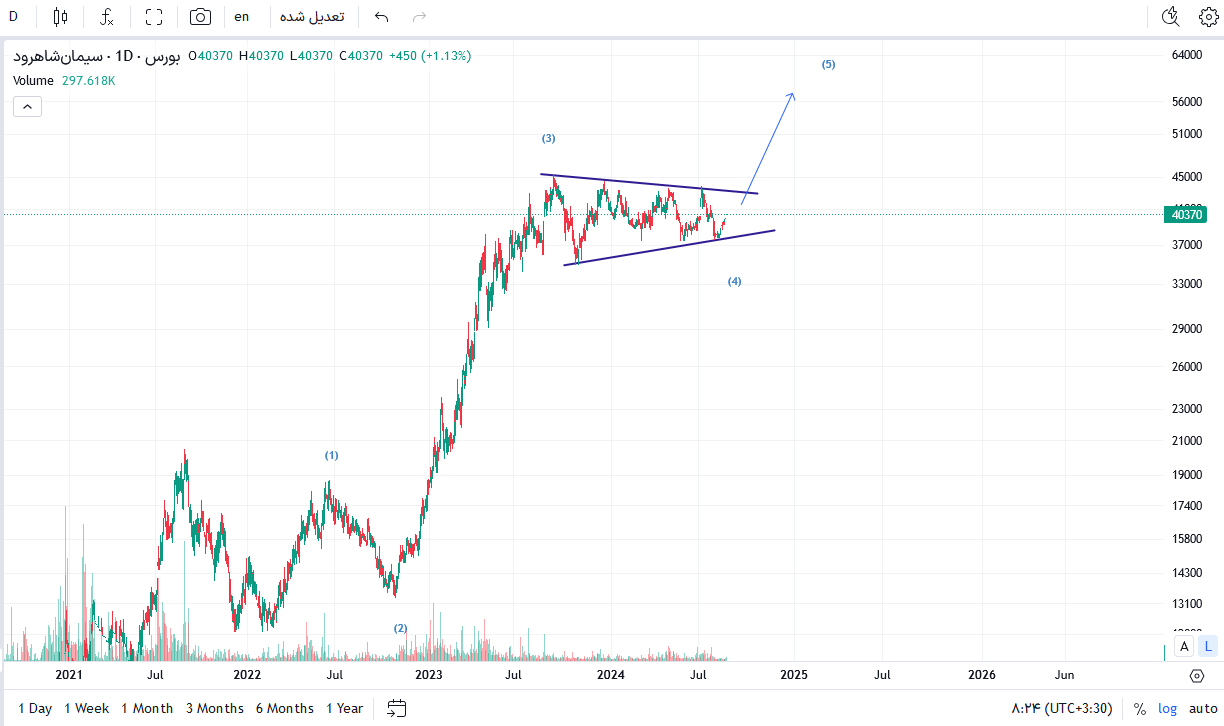Select the (1) wave label on chart
Image resolution: width=1224 pixels, height=726 pixels.
332,455
